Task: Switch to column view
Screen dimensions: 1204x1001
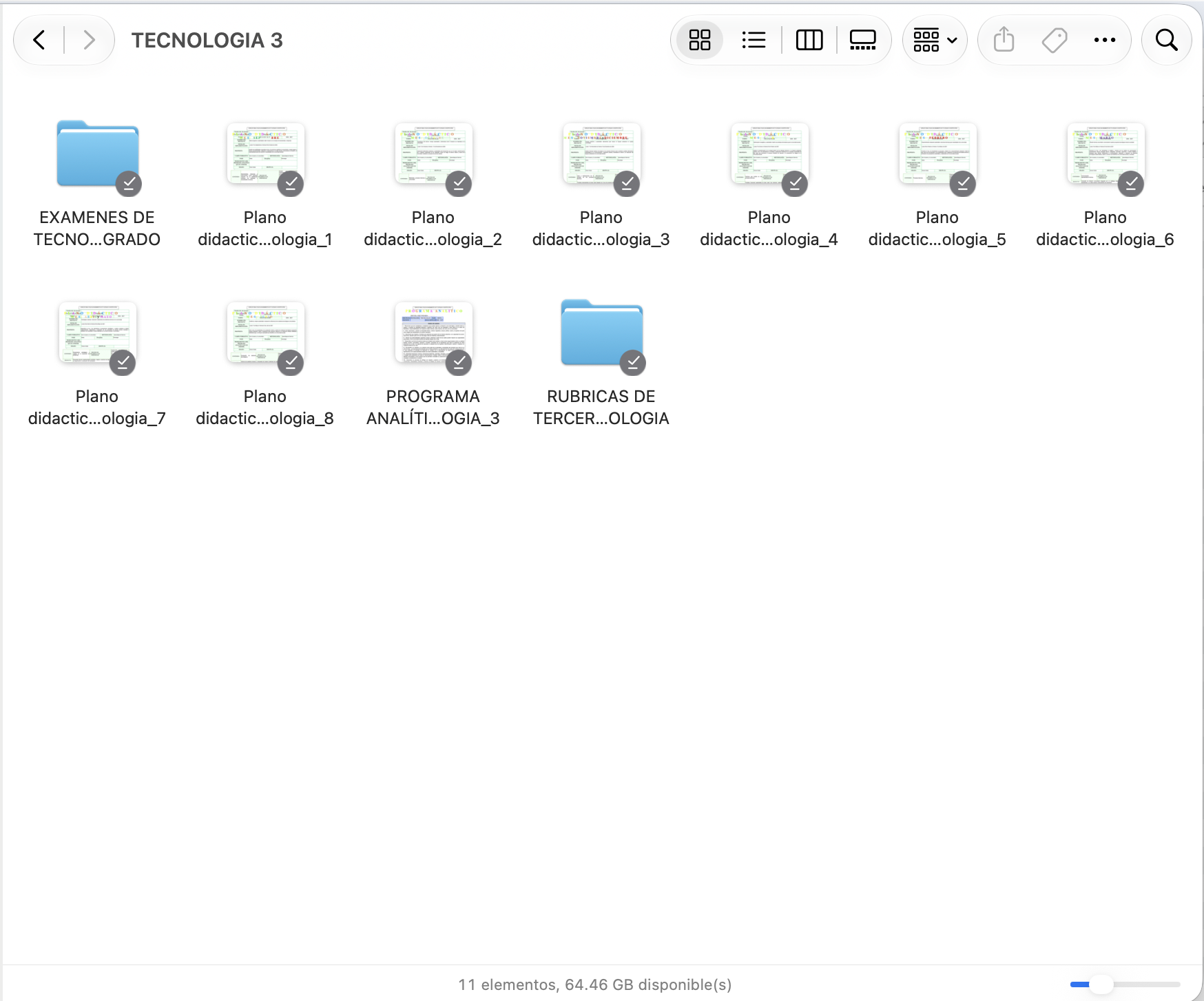Action: point(809,40)
